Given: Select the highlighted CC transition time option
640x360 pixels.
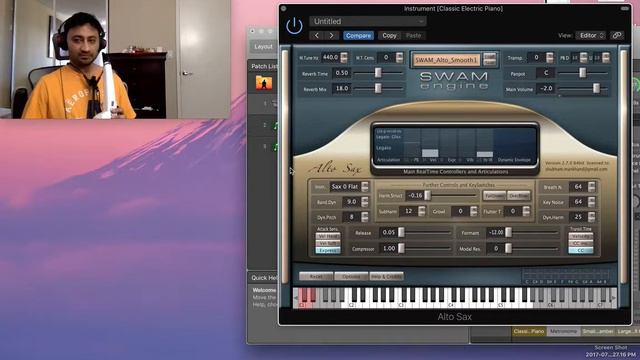Looking at the screenshot, I should (x=580, y=250).
